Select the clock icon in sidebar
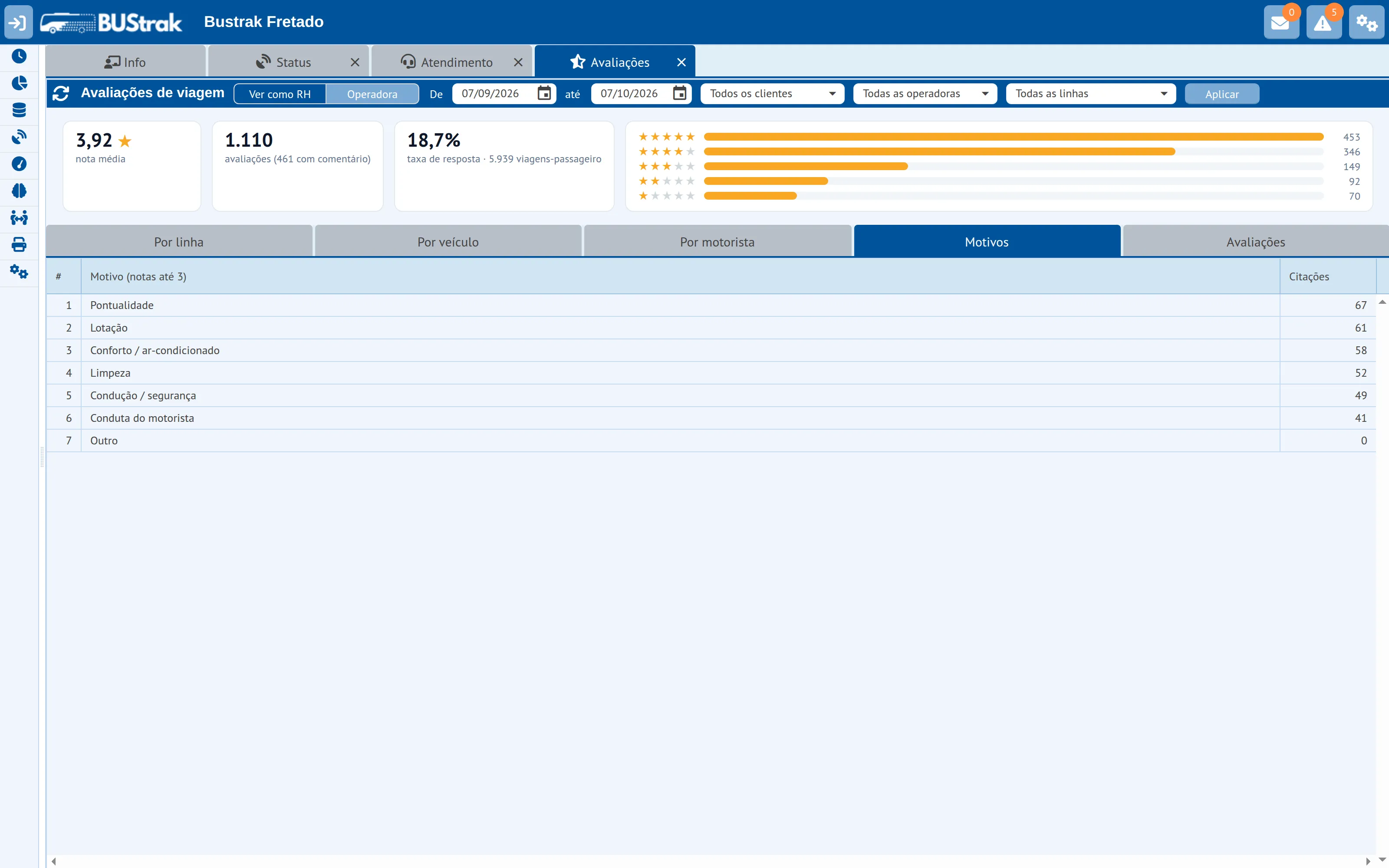1389x868 pixels. [x=19, y=56]
